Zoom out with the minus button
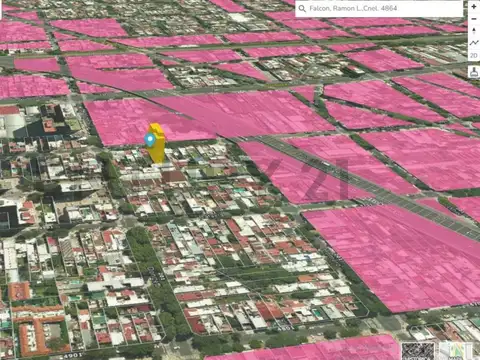This screenshot has height=360, width=480. [474, 19]
